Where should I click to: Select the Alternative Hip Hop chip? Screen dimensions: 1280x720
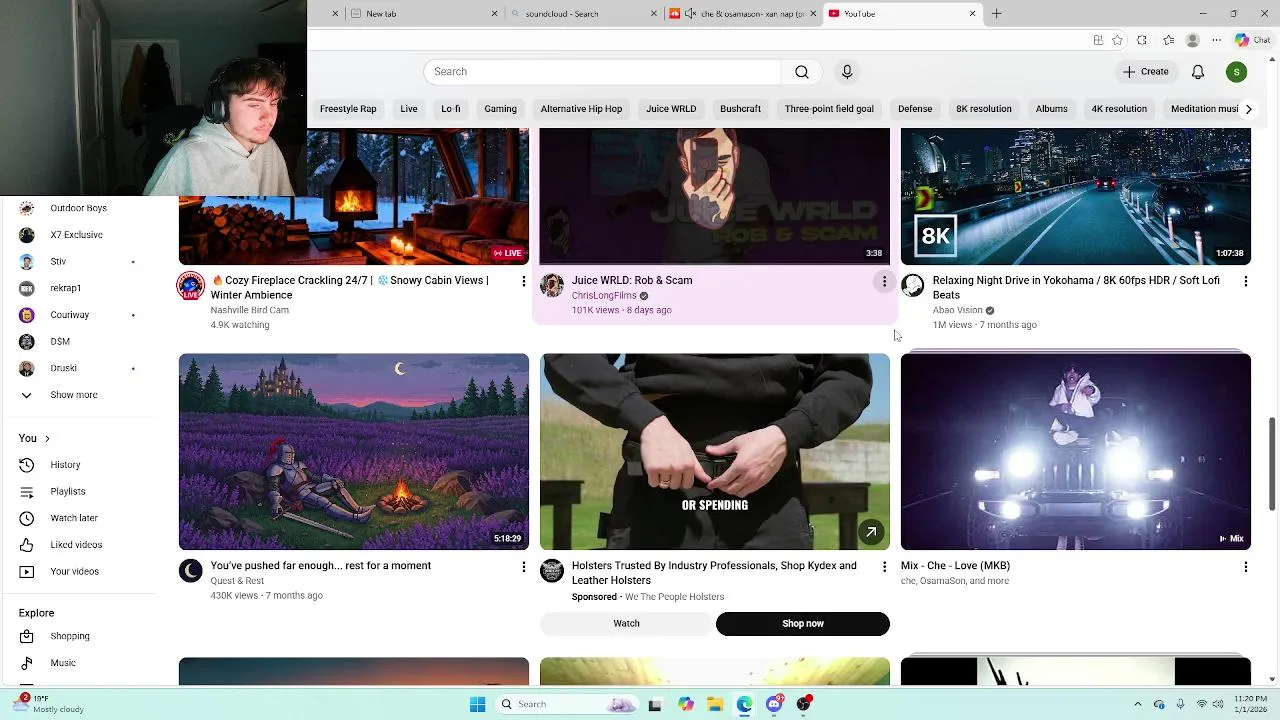[x=581, y=109]
